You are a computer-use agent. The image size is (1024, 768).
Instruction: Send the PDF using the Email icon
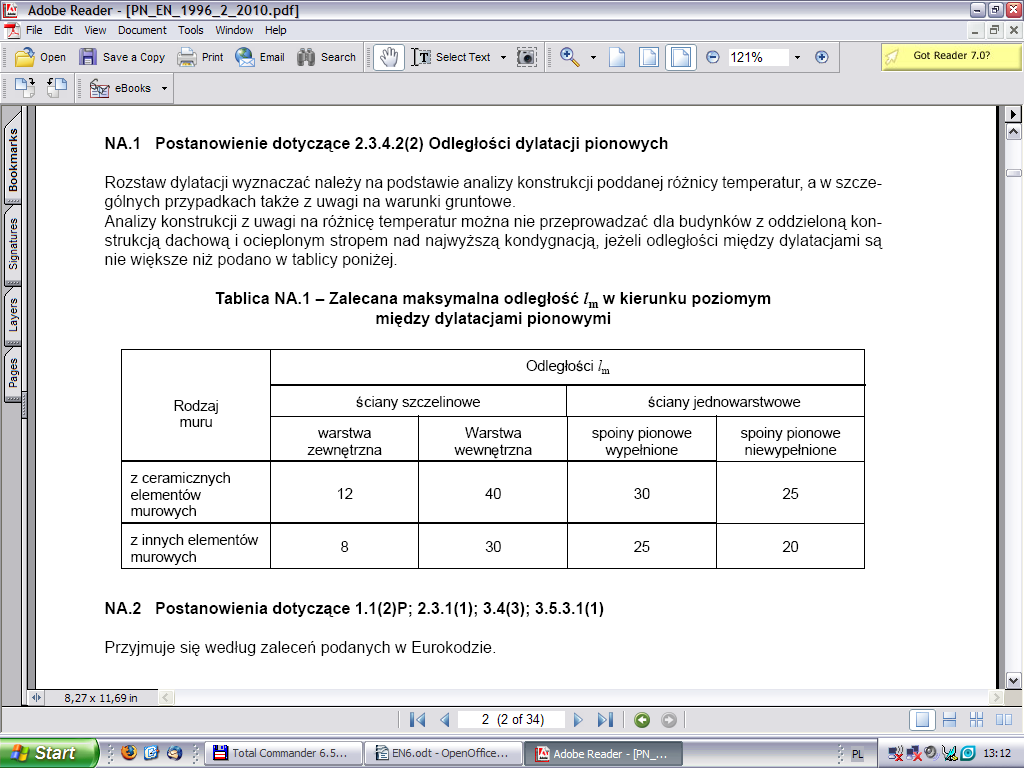click(x=245, y=57)
